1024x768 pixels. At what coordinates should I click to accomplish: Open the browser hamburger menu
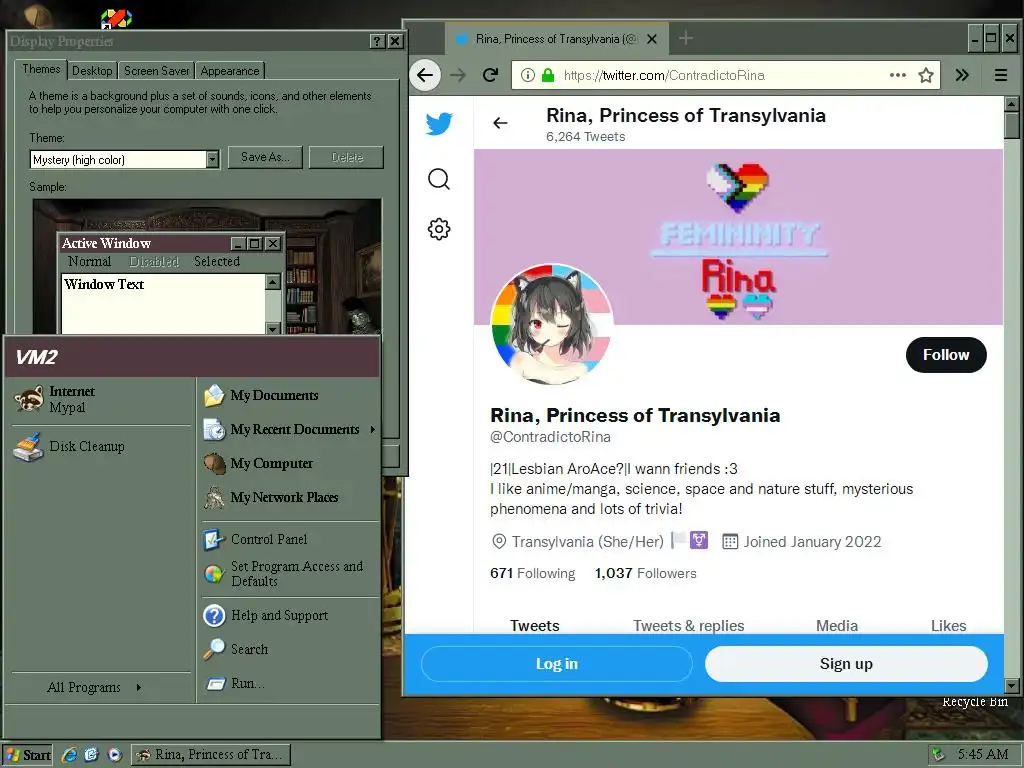coord(1000,75)
